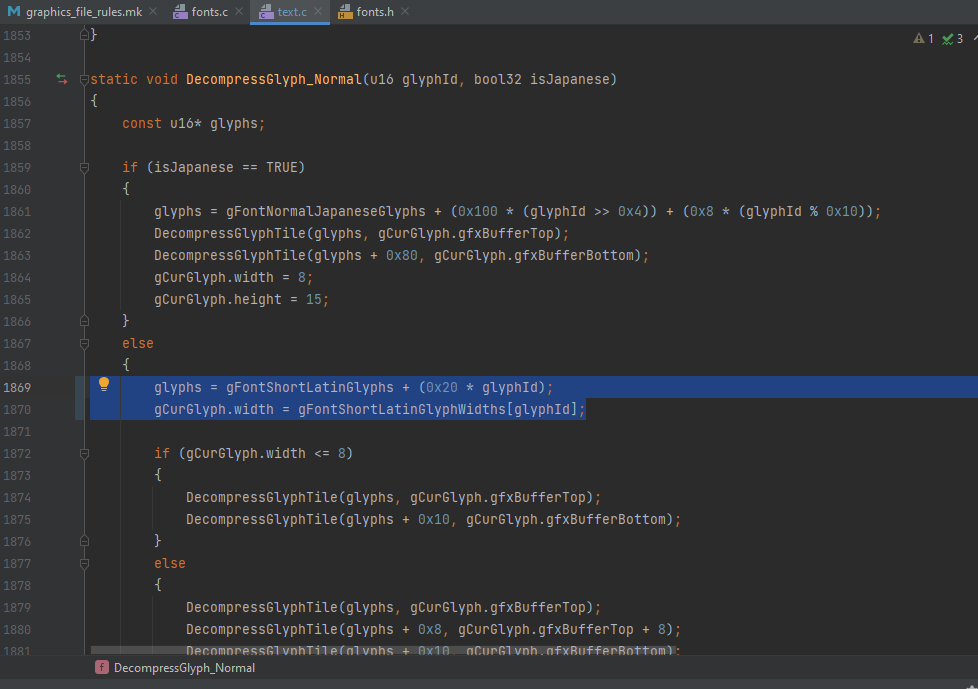Click the green checkmark typo indicator
The height and width of the screenshot is (689, 978).
coord(946,39)
